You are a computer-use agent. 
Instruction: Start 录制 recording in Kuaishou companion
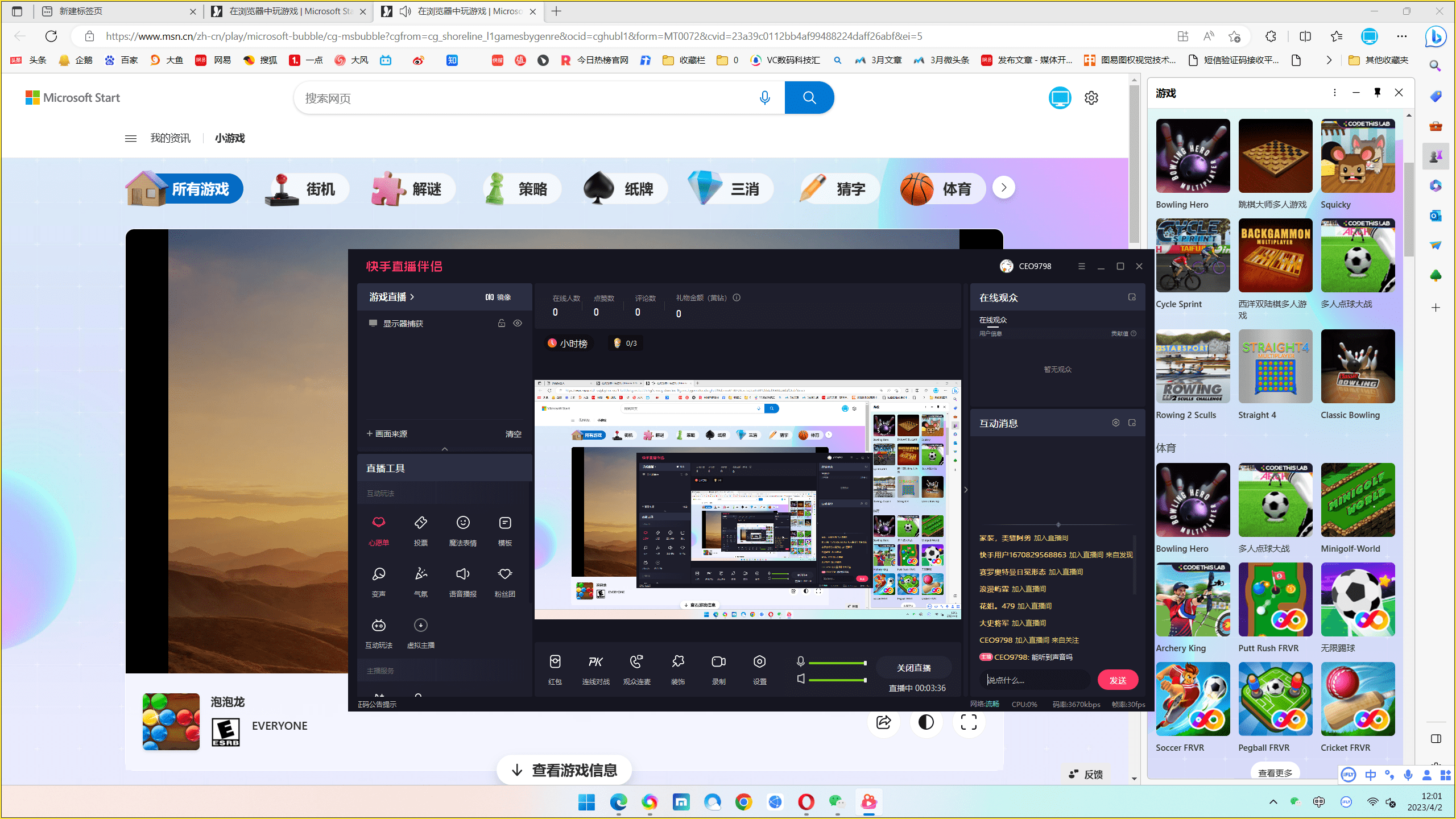719,669
